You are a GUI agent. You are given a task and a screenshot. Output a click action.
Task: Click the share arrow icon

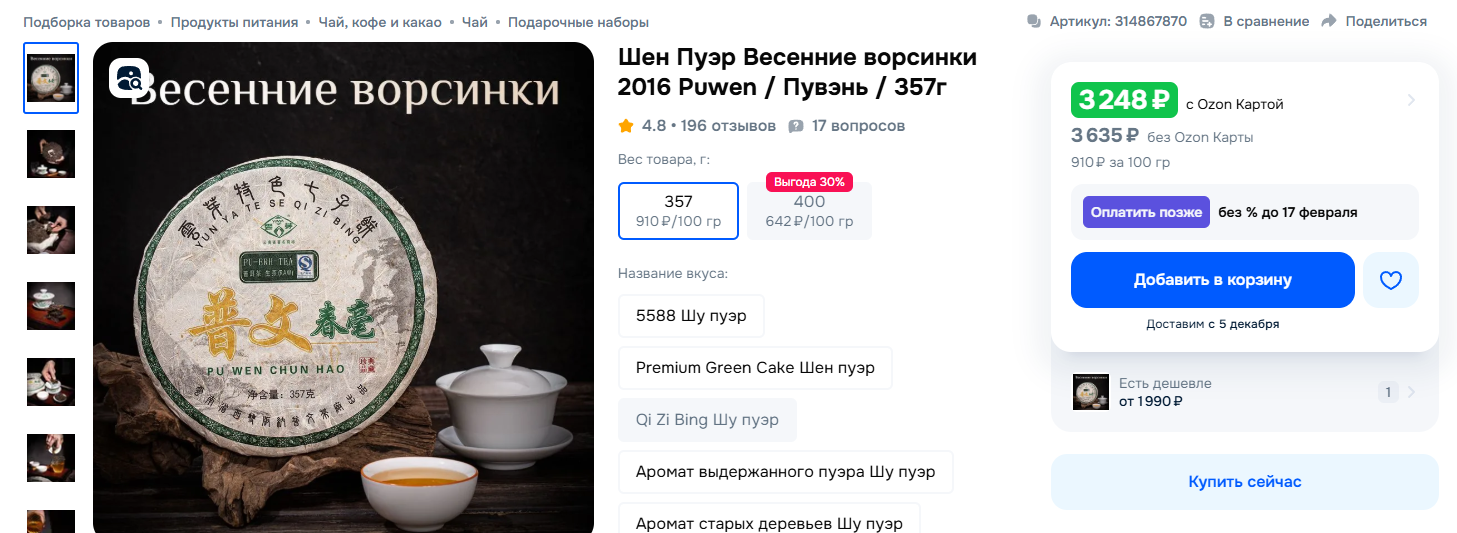click(1329, 21)
